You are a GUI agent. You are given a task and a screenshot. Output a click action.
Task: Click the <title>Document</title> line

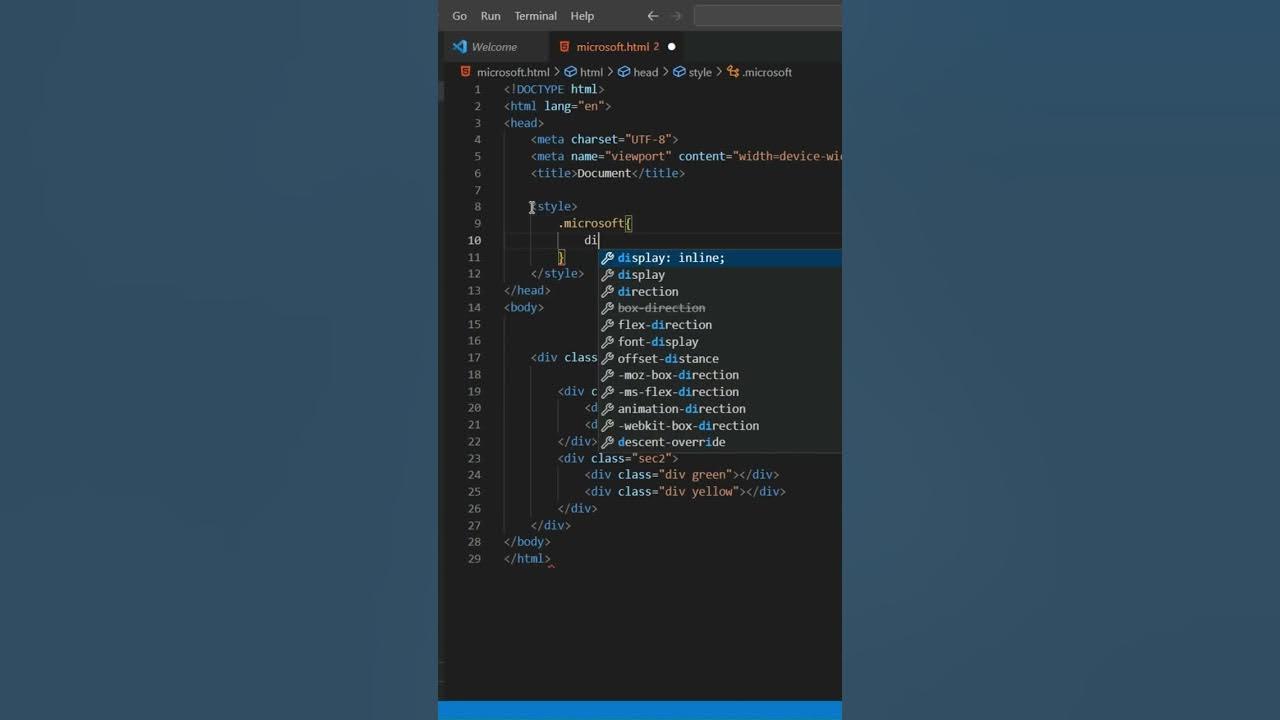(x=608, y=173)
